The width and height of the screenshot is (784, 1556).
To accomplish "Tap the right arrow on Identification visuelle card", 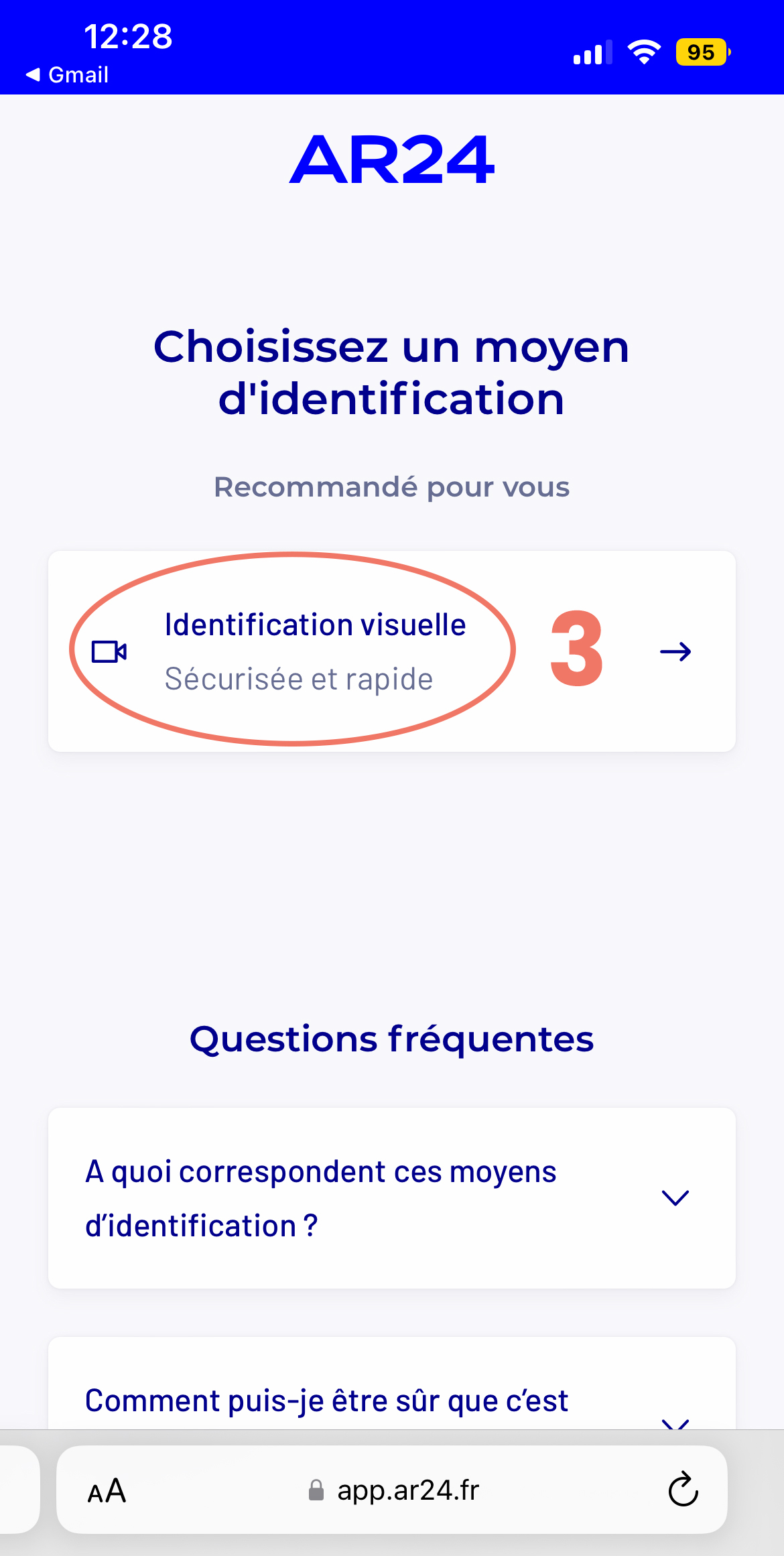I will coord(675,651).
